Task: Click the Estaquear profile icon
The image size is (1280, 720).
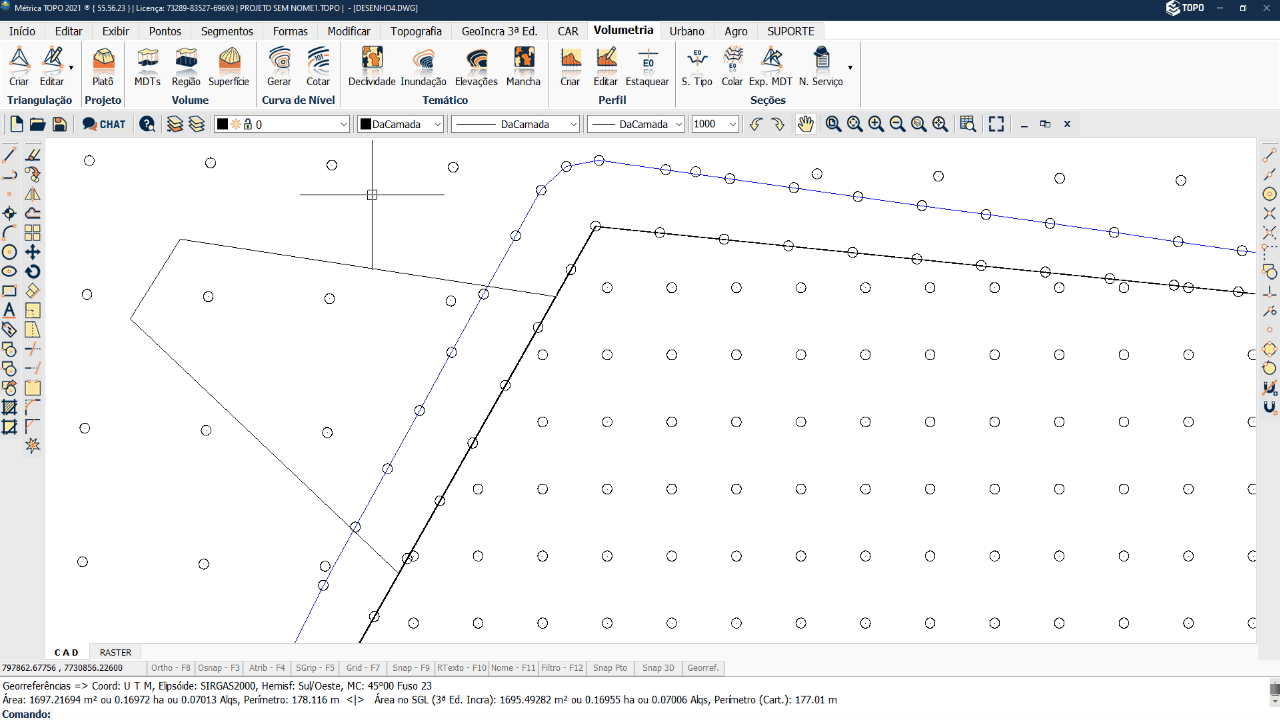Action: click(x=647, y=66)
